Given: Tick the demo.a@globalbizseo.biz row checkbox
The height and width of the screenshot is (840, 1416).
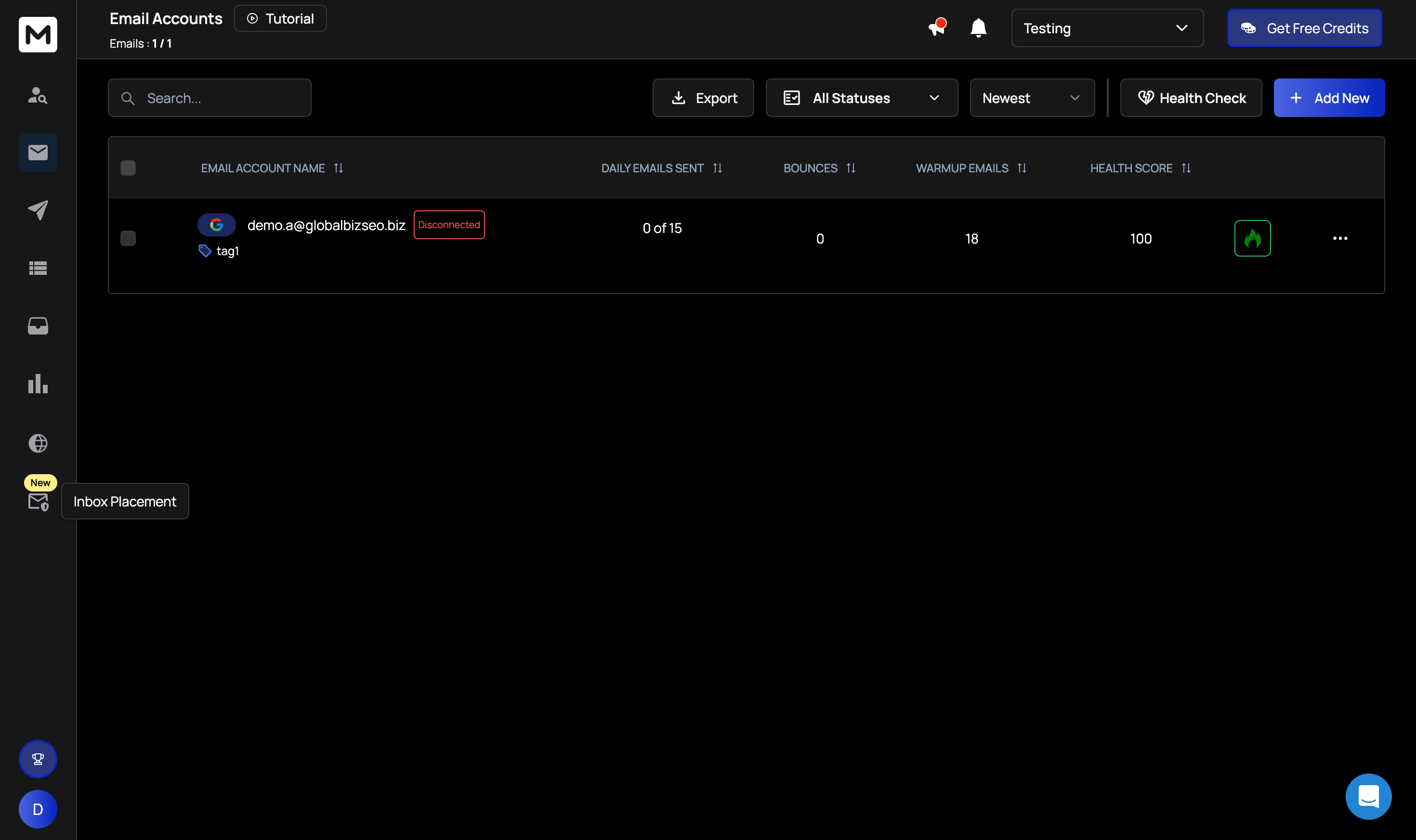Looking at the screenshot, I should pyautogui.click(x=128, y=238).
